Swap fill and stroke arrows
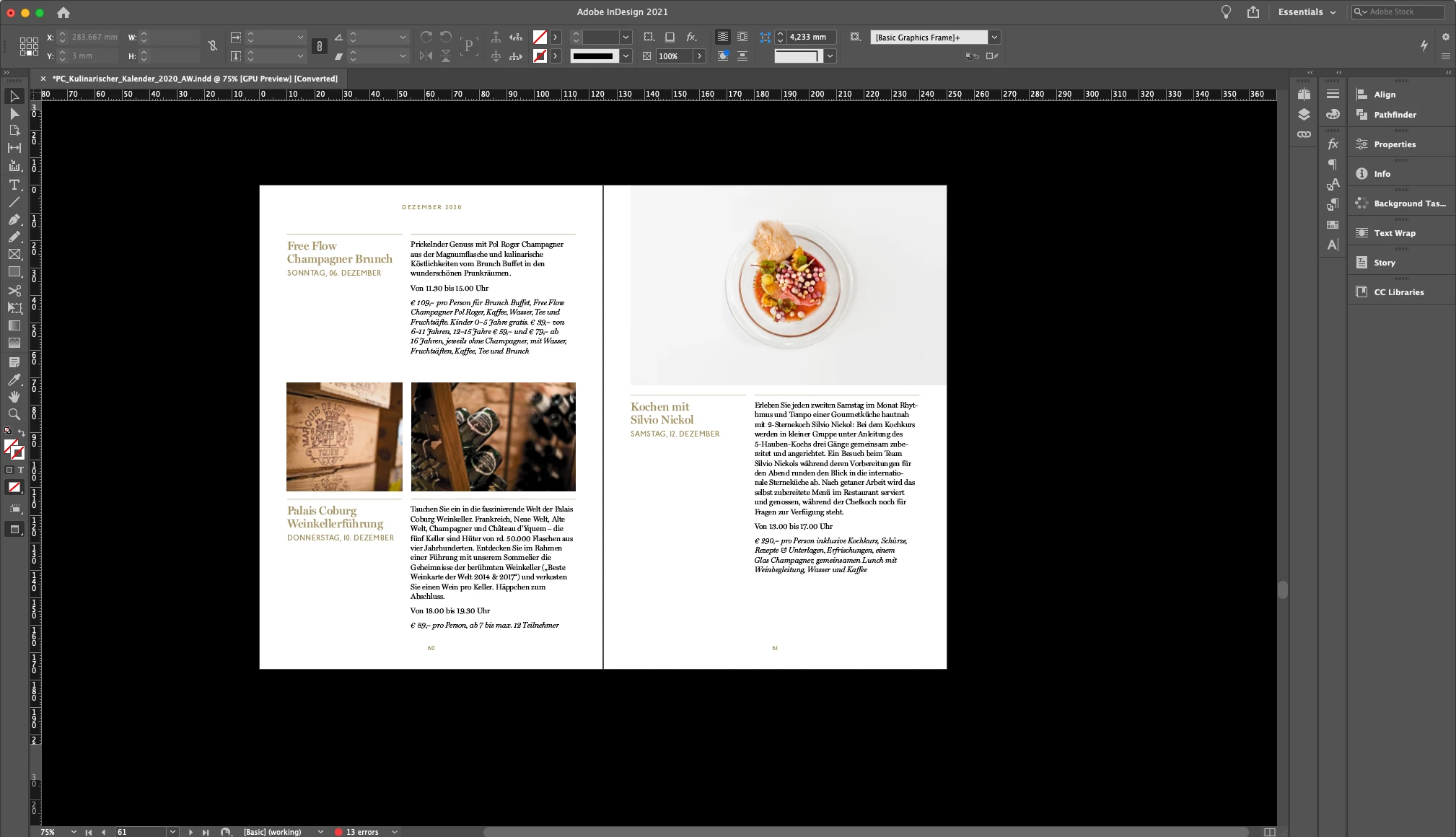 tap(22, 432)
